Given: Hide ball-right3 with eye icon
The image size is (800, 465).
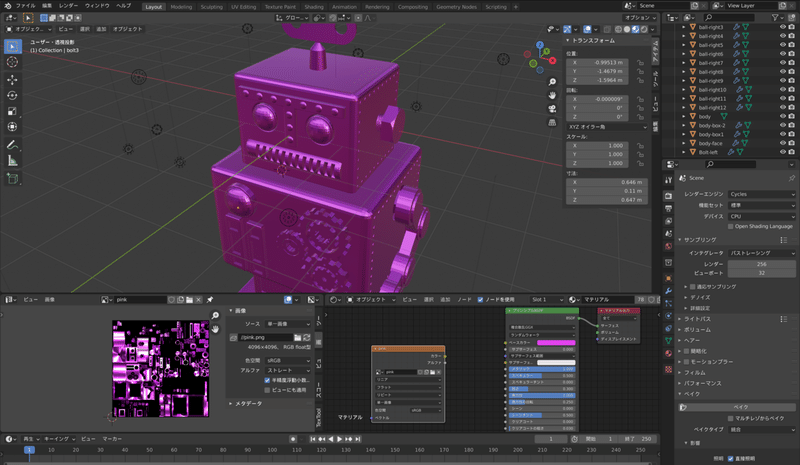Looking at the screenshot, I should [x=783, y=27].
